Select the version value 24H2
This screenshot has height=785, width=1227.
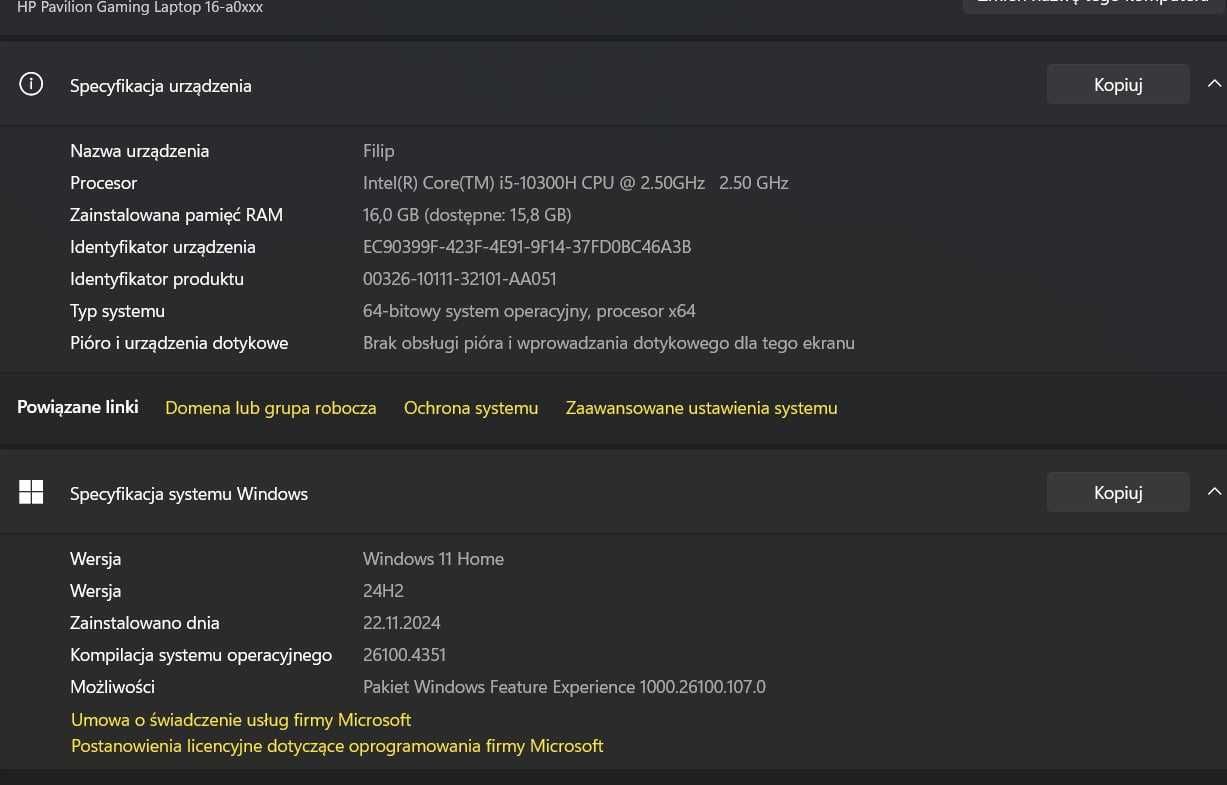[383, 591]
